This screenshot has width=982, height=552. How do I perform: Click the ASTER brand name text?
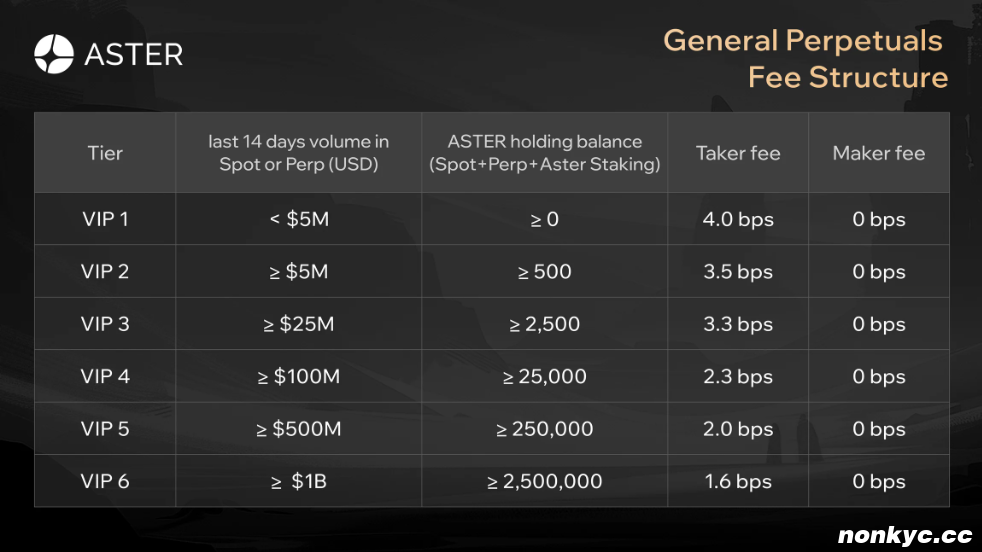(x=134, y=55)
